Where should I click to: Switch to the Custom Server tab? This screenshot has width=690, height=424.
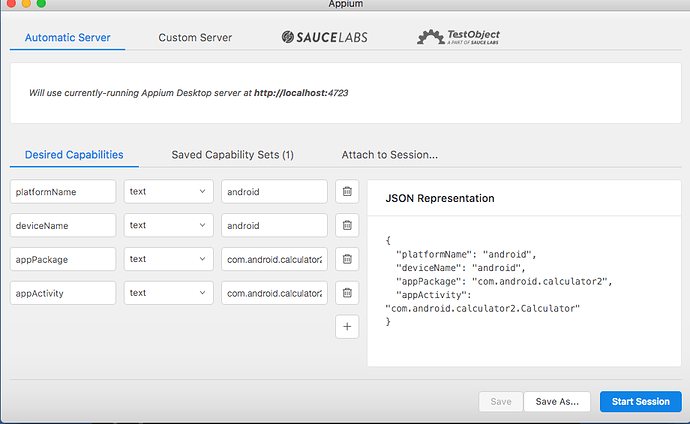tap(195, 38)
